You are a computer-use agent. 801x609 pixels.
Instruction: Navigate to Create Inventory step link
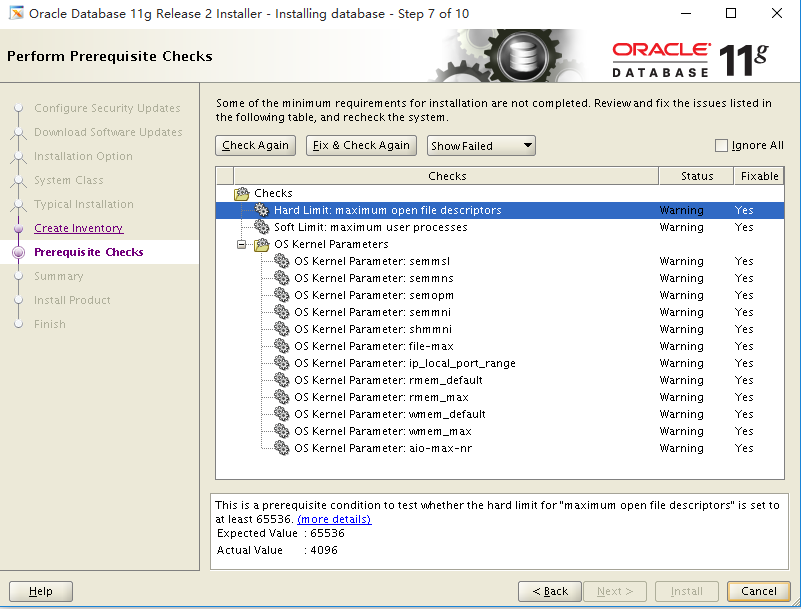79,228
